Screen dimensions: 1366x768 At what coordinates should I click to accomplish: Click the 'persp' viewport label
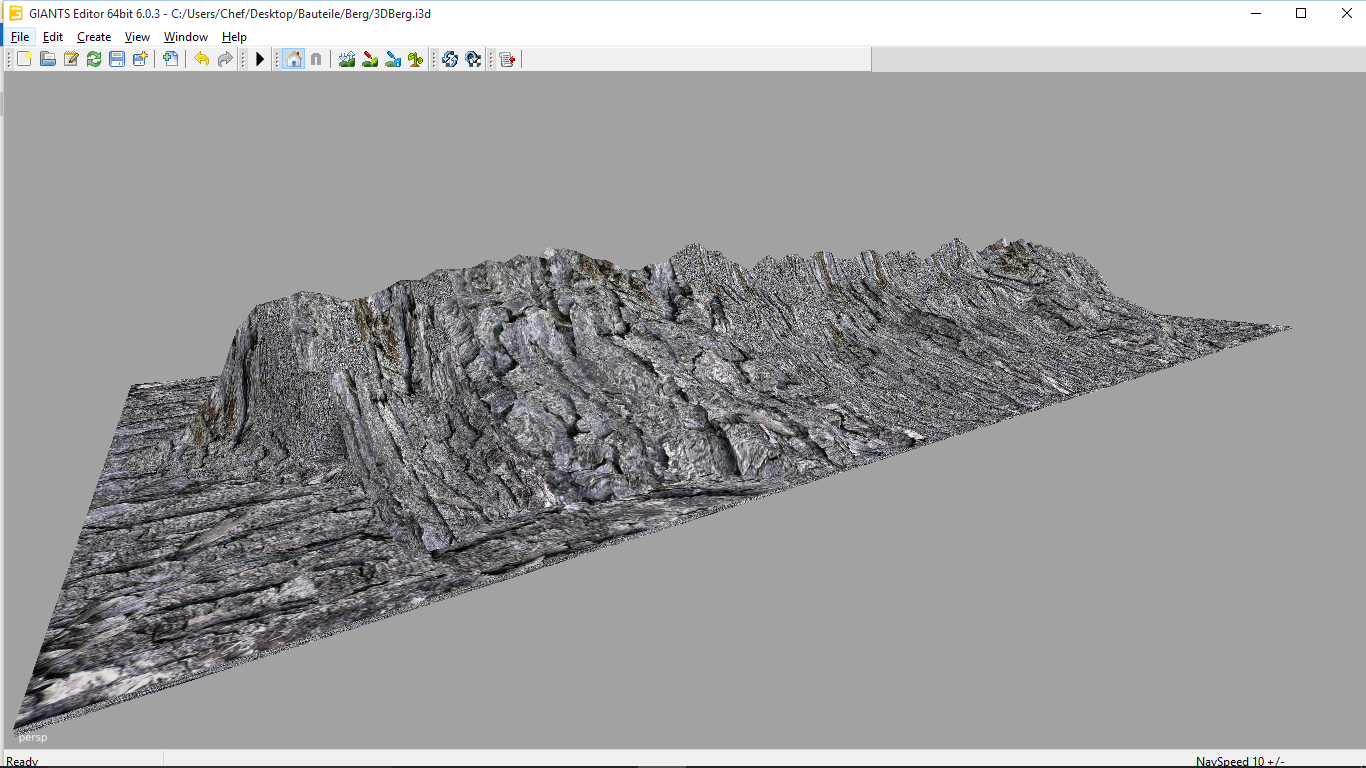tap(33, 737)
